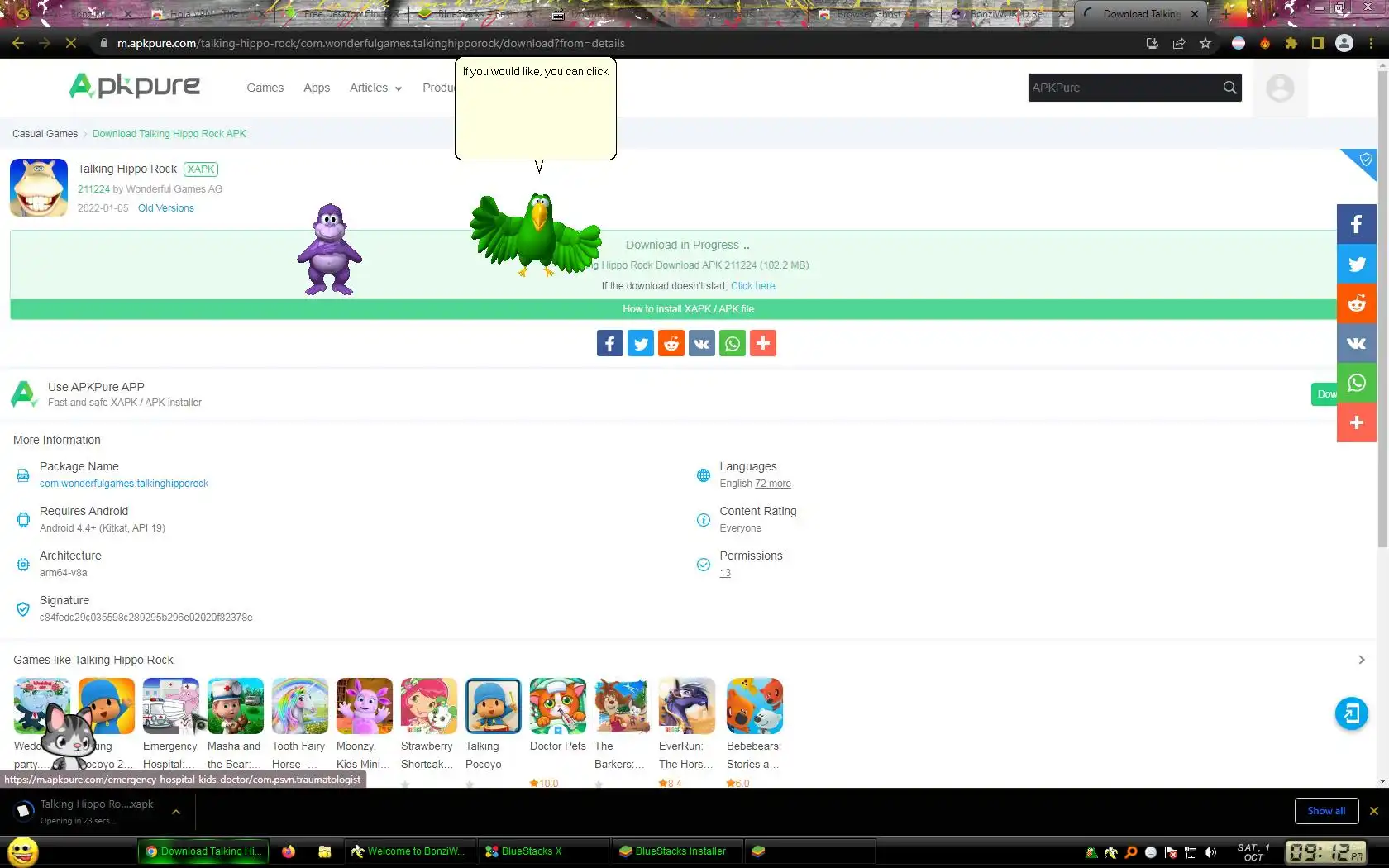
Task: Click Reddit in the right side share bar
Action: 1357,303
